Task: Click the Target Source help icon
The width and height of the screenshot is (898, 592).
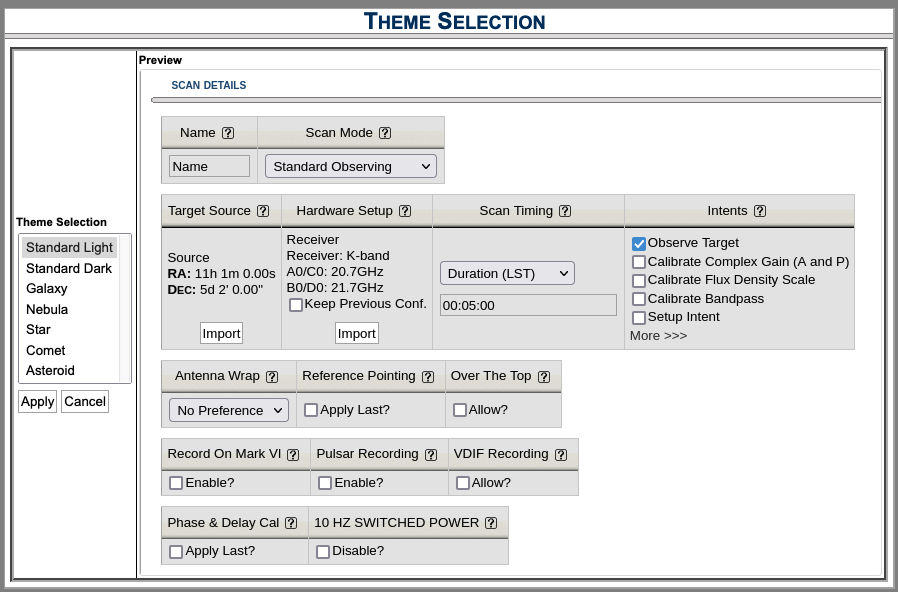Action: pyautogui.click(x=263, y=211)
